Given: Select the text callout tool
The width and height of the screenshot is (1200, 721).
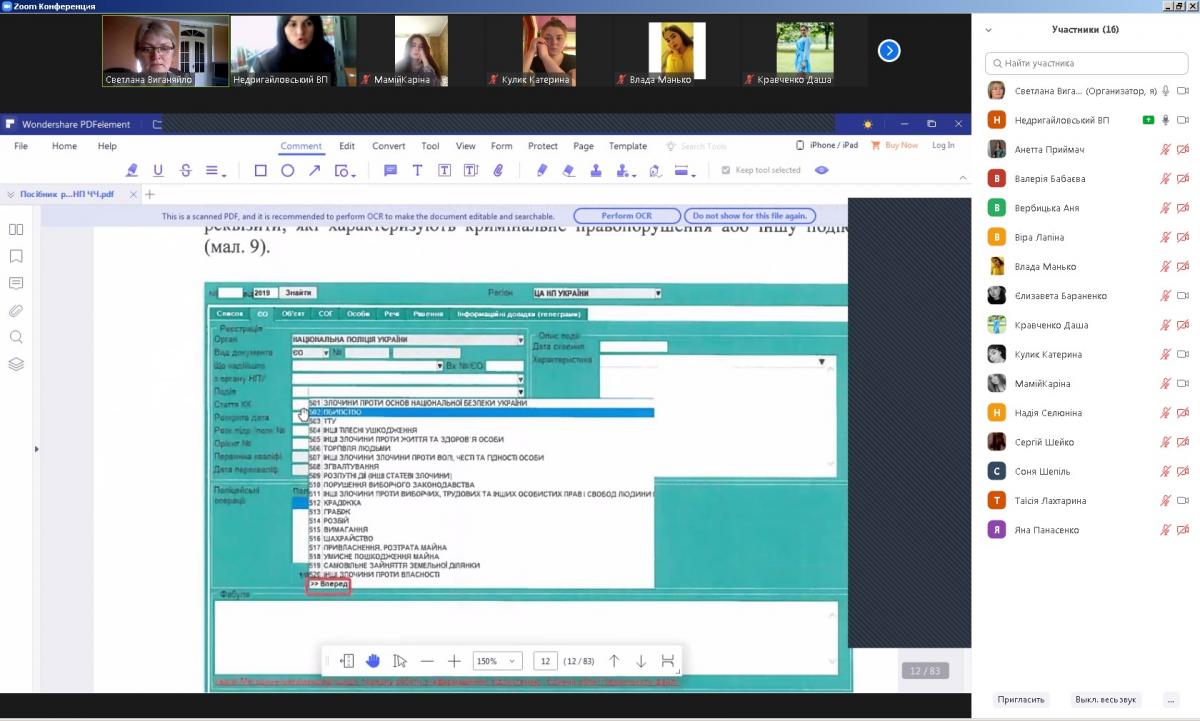Looking at the screenshot, I should pos(471,171).
